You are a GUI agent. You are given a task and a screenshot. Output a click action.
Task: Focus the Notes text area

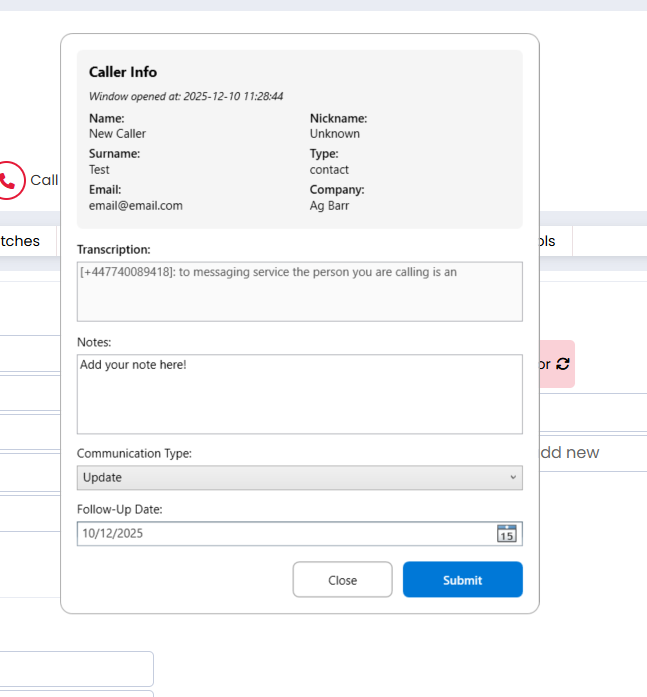[299, 394]
